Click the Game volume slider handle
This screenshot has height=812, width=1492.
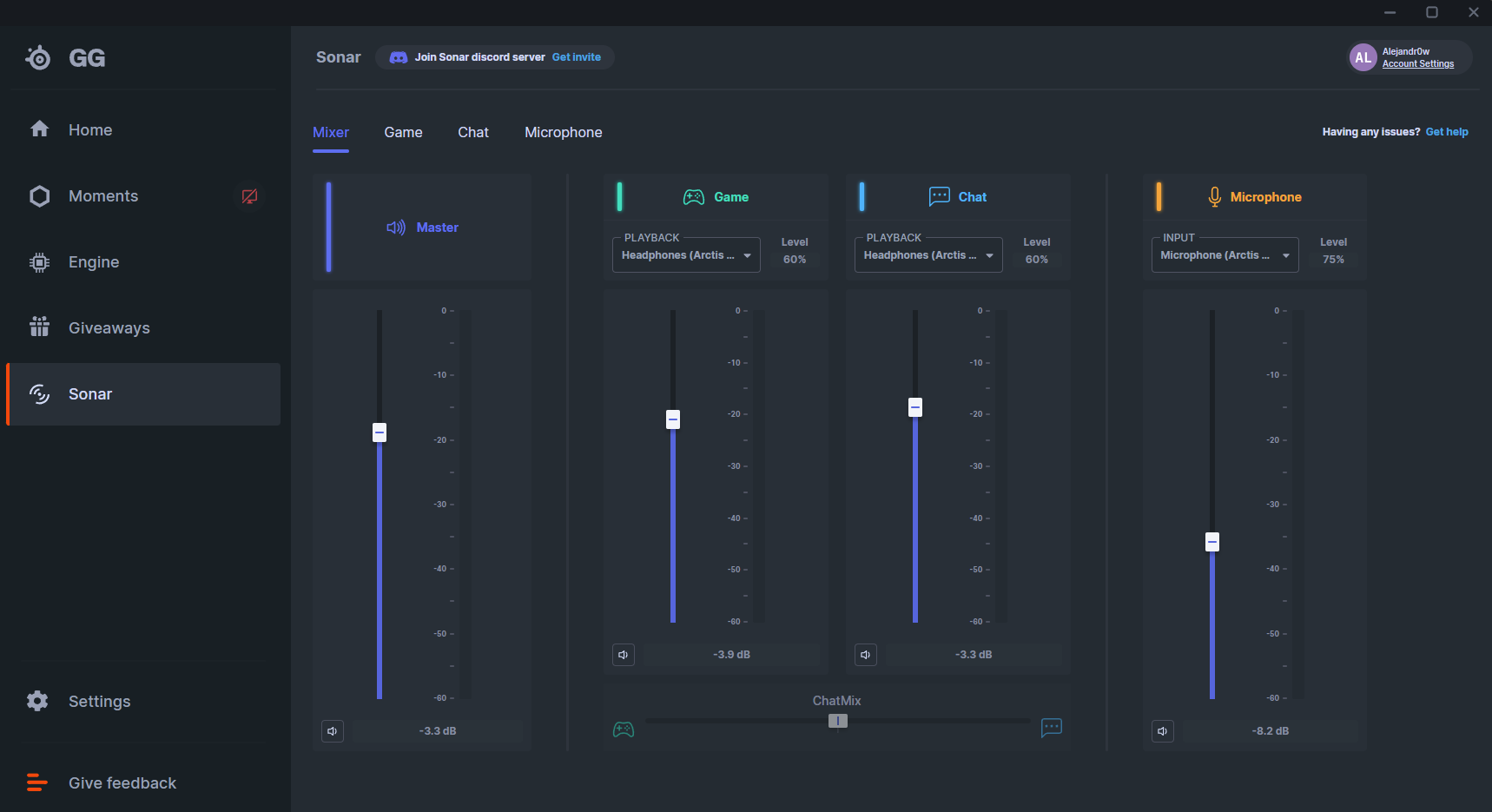coord(673,419)
